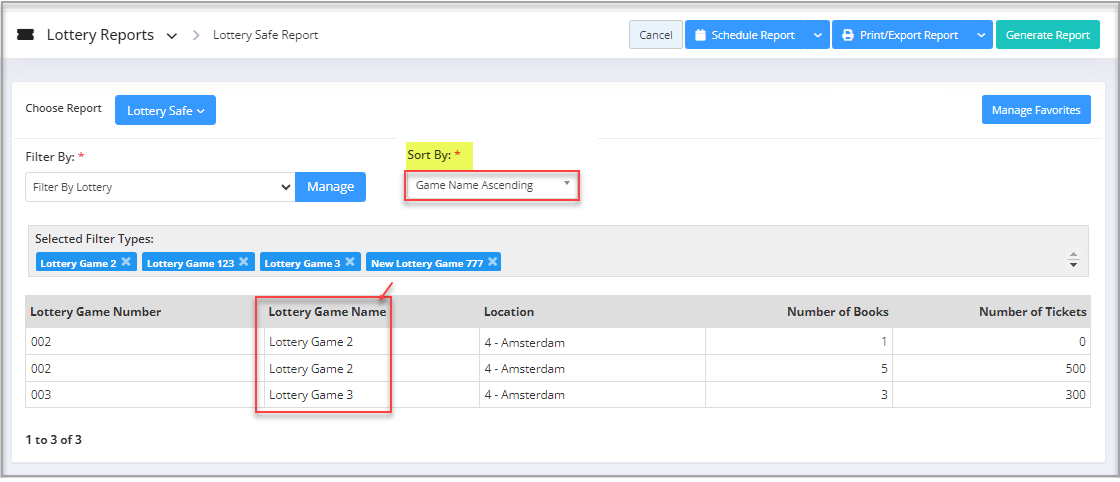The height and width of the screenshot is (482, 1120).
Task: Open the Game Name Ascending sort dropdown
Action: click(x=491, y=186)
